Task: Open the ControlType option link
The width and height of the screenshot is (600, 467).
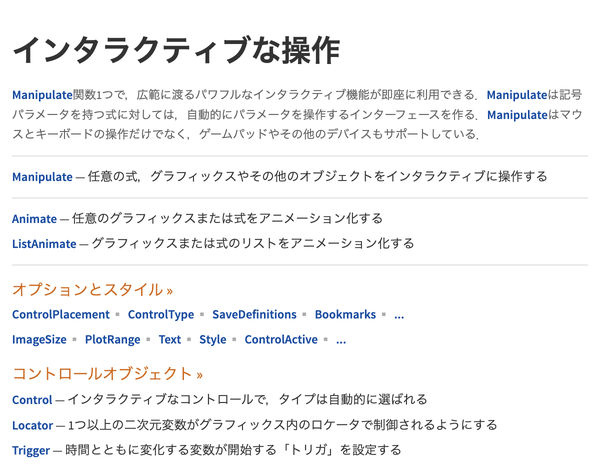Action: (161, 315)
